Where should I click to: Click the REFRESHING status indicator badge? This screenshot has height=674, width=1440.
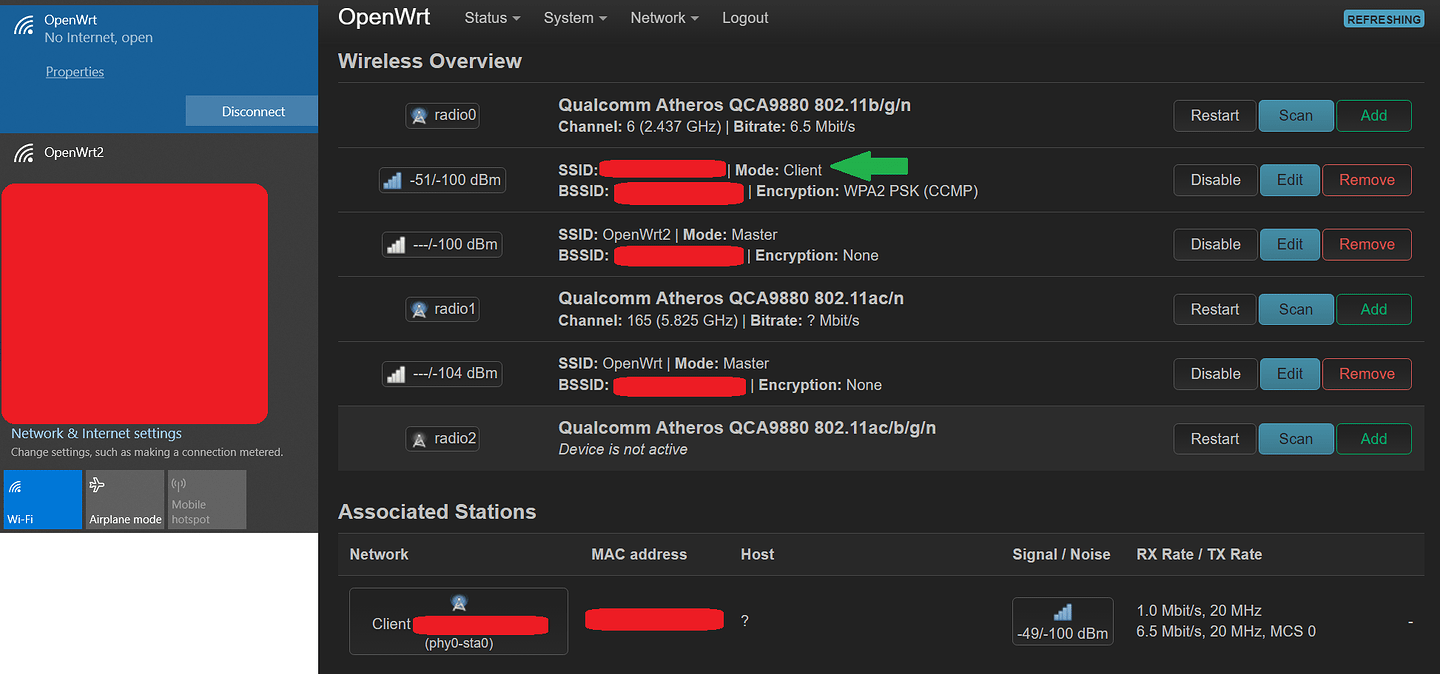(x=1383, y=19)
